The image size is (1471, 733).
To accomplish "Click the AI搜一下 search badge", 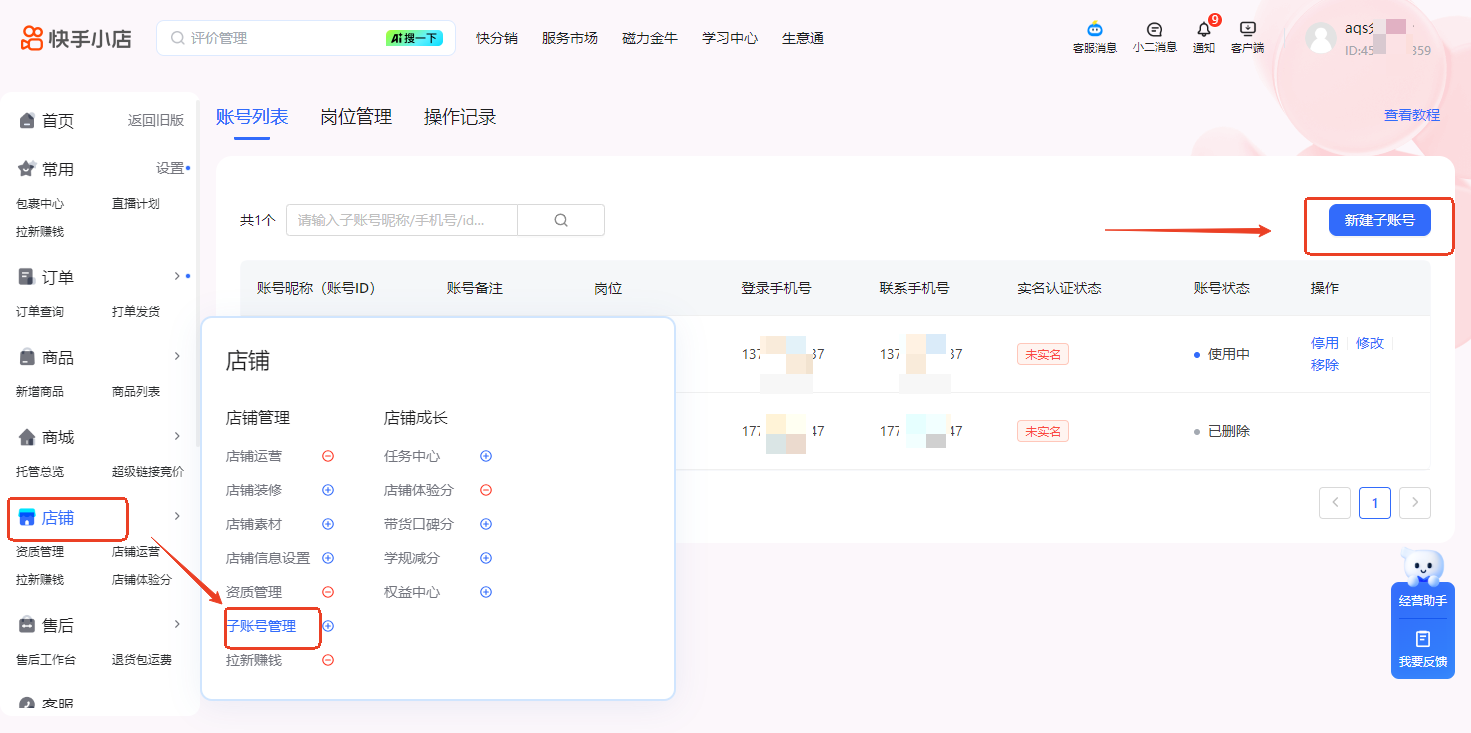I will point(414,38).
